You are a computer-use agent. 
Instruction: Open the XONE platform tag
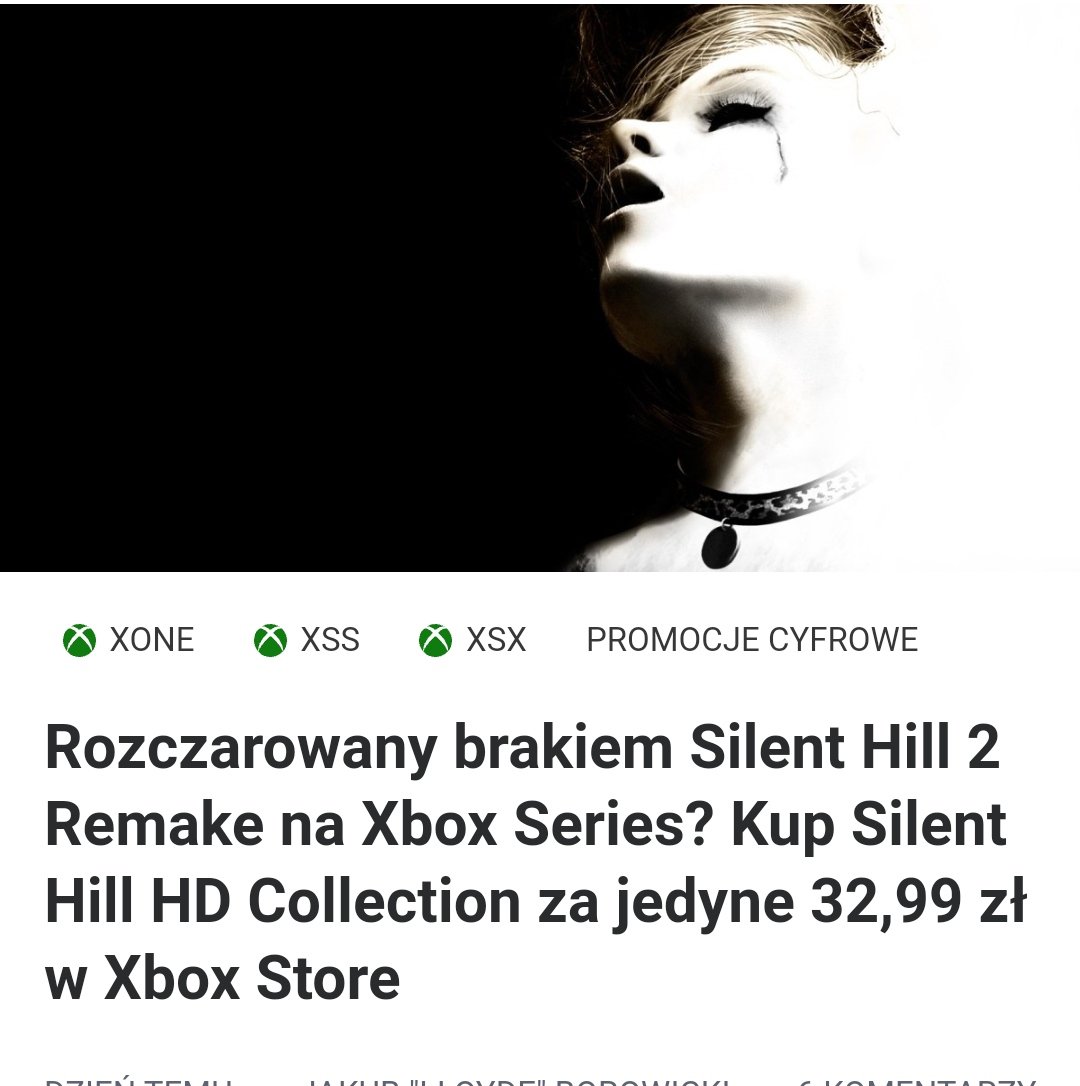click(x=128, y=640)
